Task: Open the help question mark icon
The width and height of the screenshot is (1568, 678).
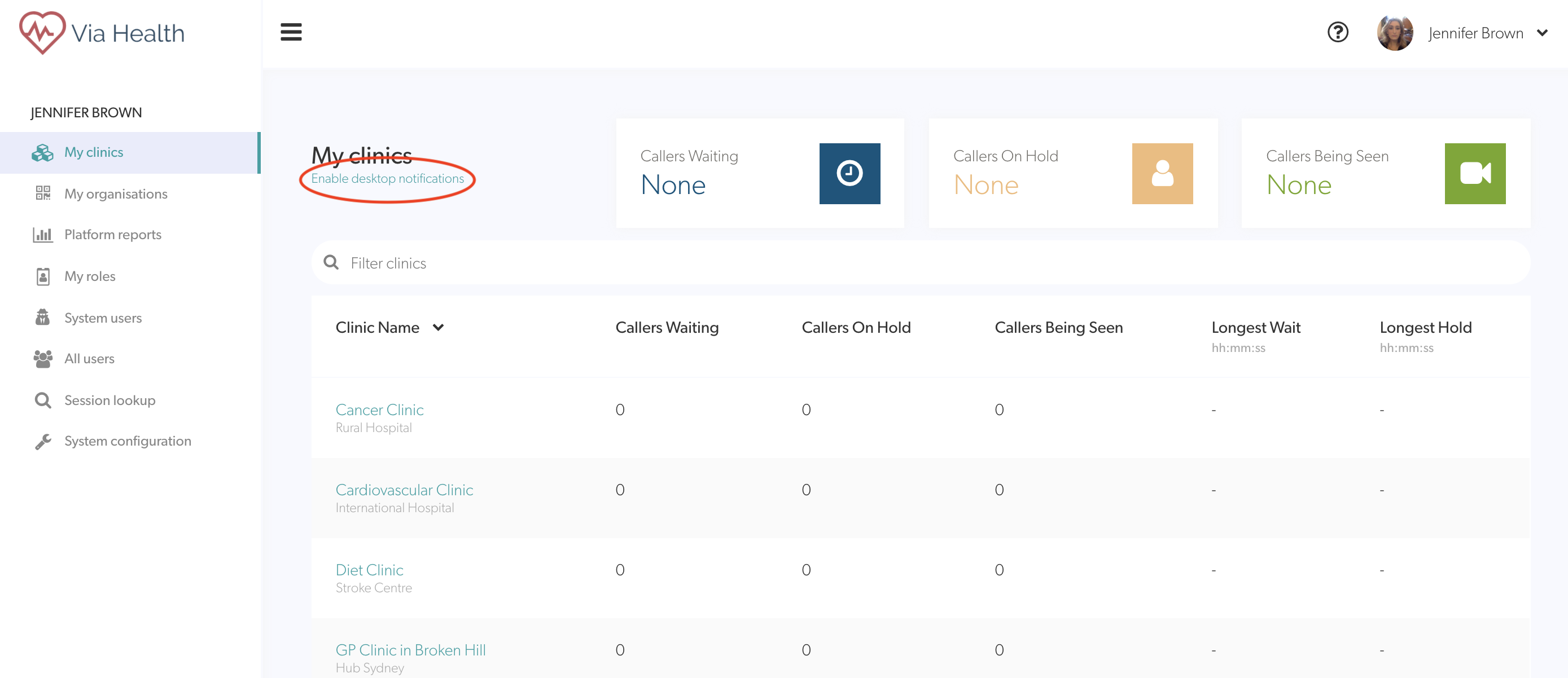Action: coord(1337,32)
